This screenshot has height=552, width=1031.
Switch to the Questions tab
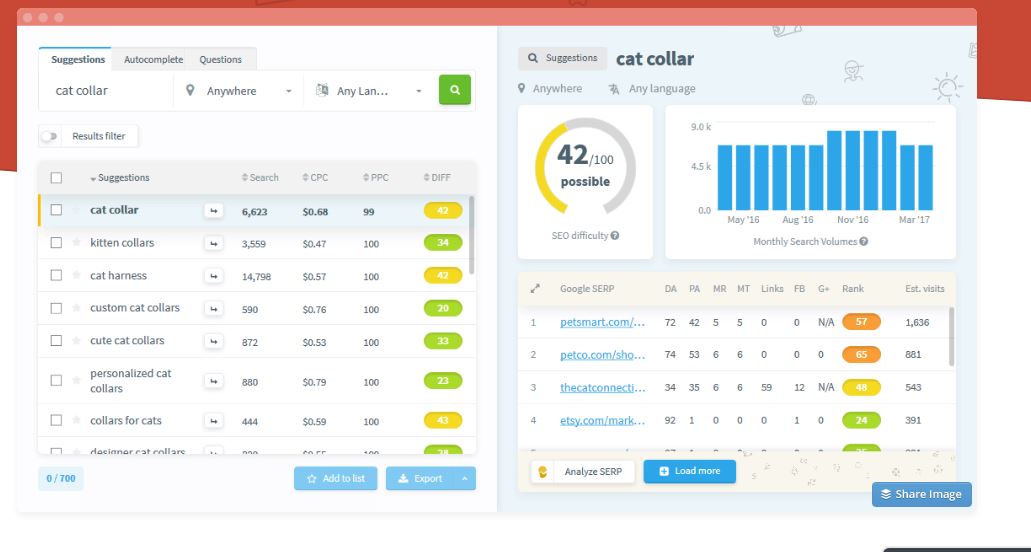220,59
